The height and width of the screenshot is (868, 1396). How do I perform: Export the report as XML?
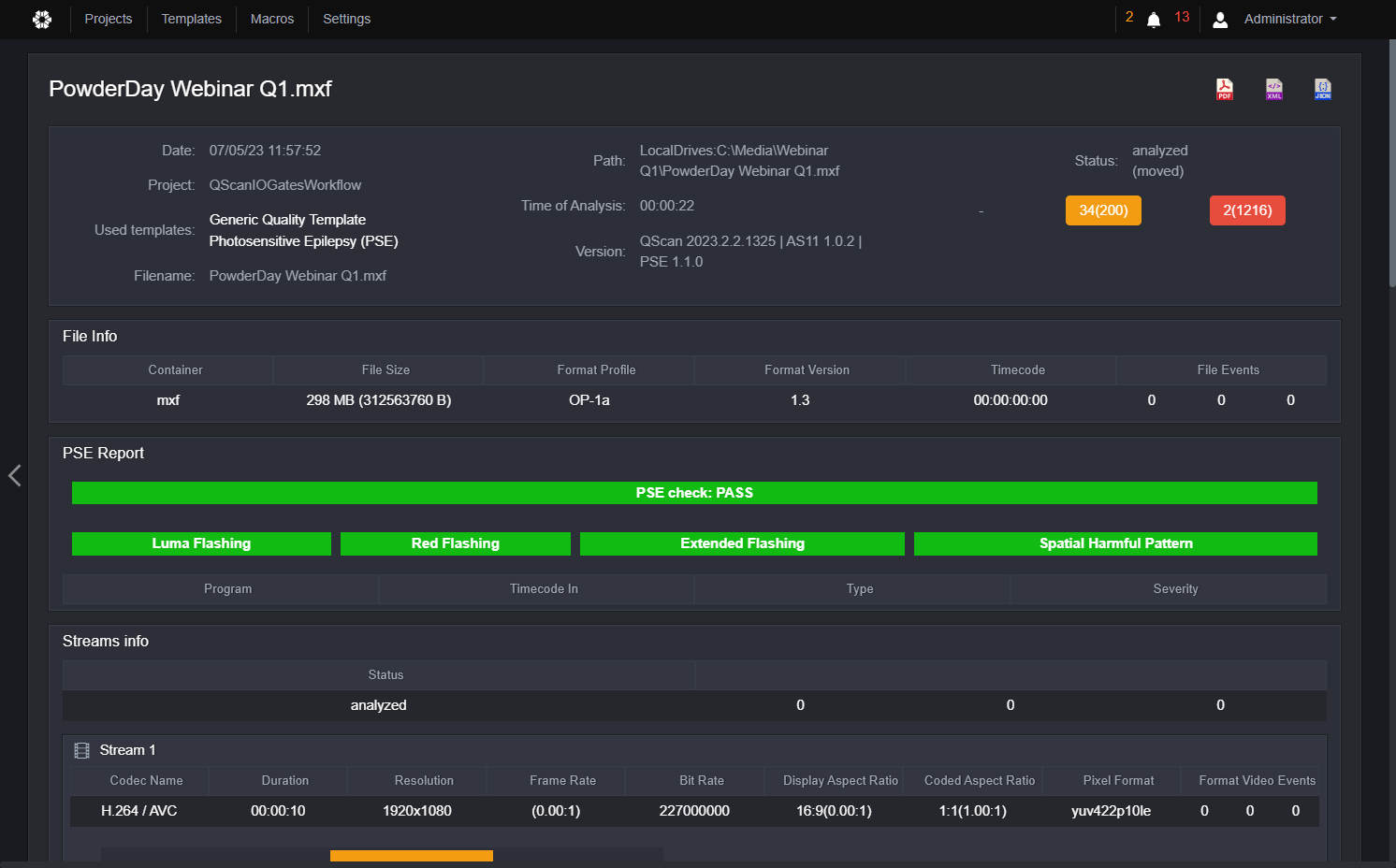(1274, 89)
